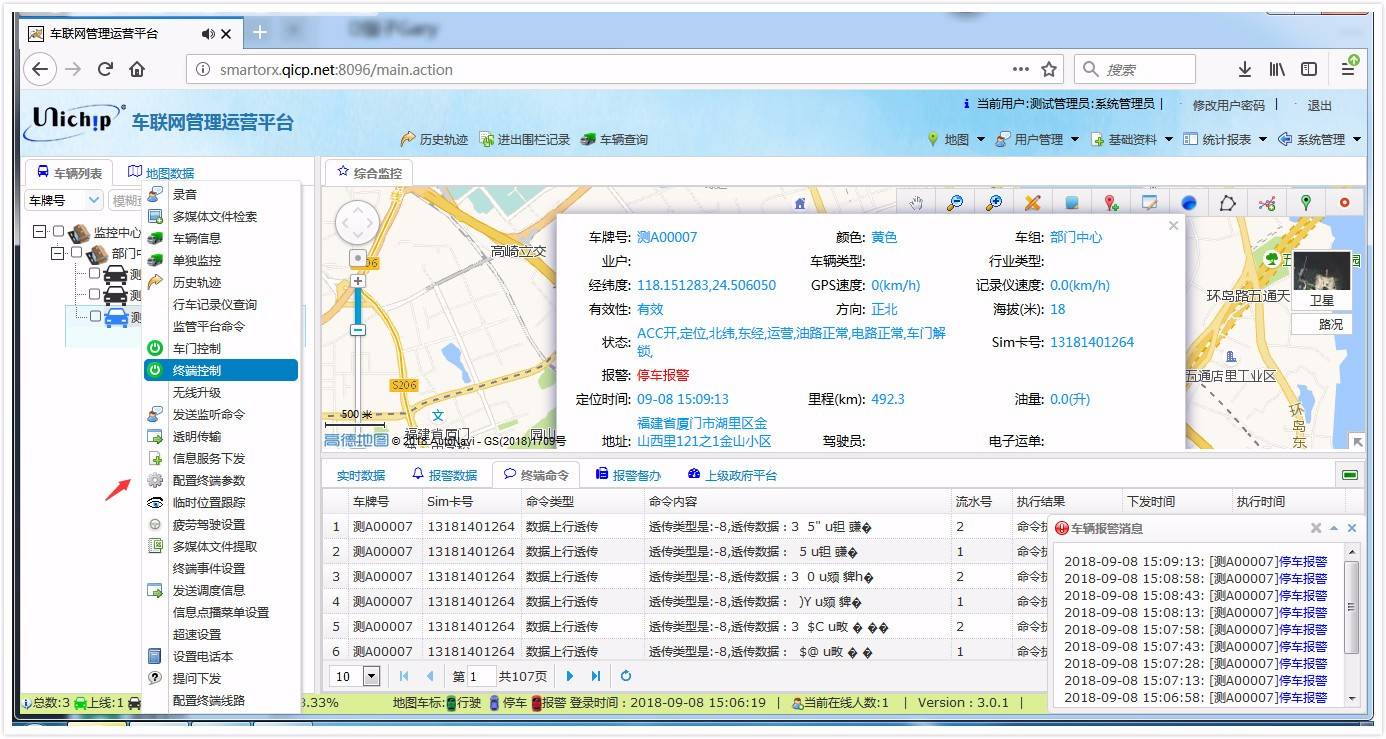The width and height of the screenshot is (1386, 739).
Task: Click the map zoom plus button
Action: (x=358, y=281)
